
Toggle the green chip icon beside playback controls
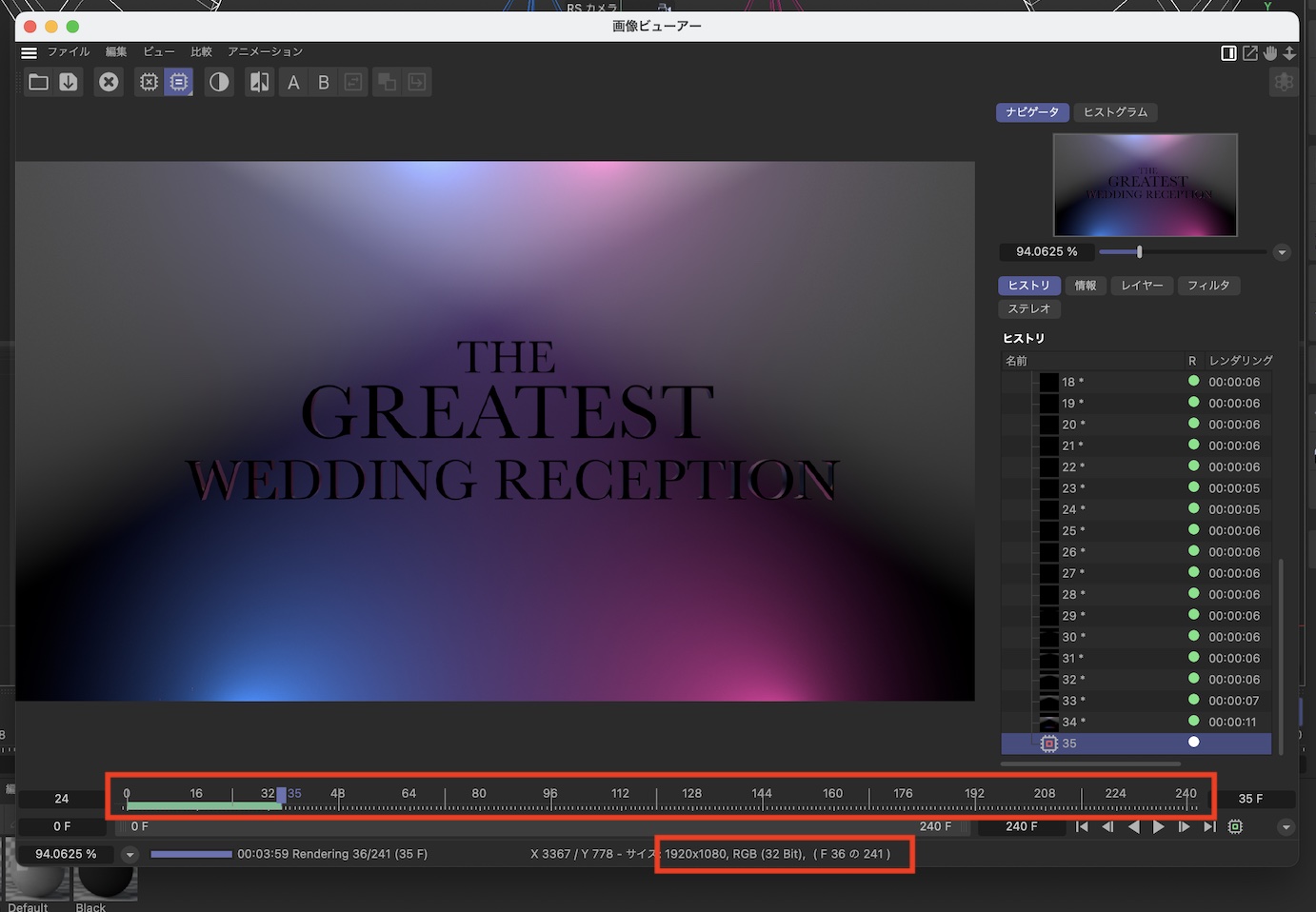click(x=1235, y=826)
